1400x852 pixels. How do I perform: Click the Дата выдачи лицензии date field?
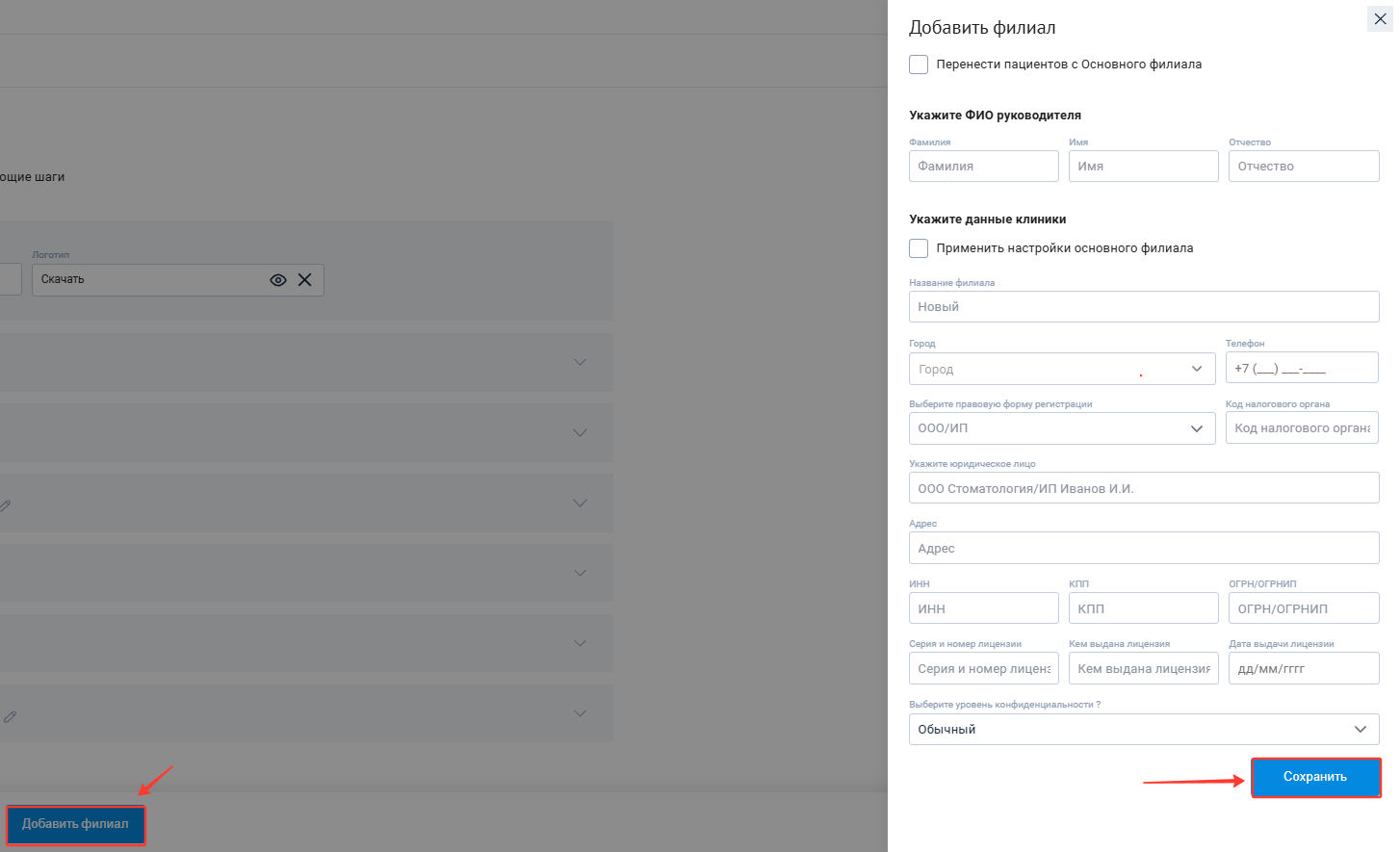click(1303, 669)
